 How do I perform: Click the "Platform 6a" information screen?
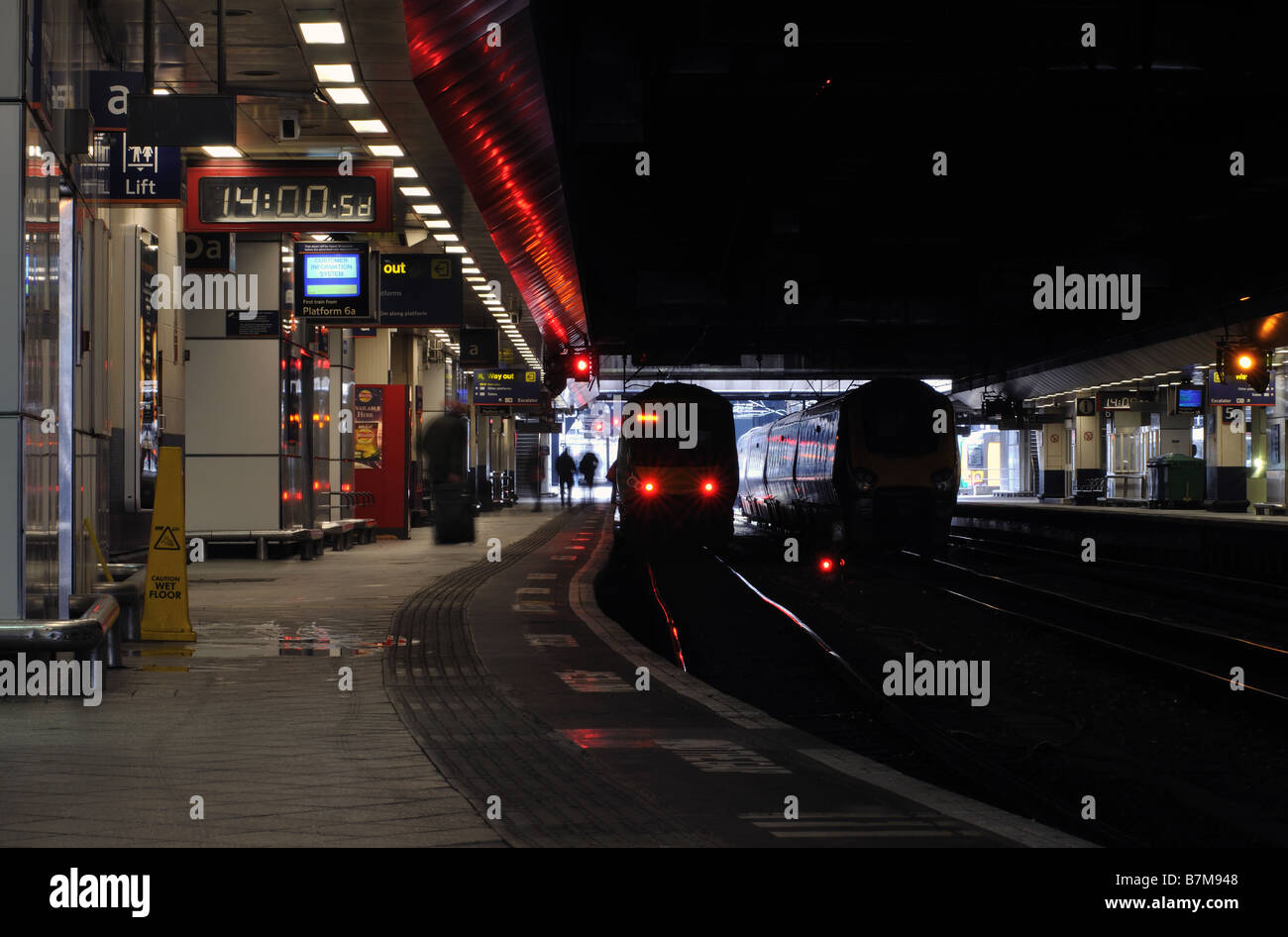tap(332, 280)
